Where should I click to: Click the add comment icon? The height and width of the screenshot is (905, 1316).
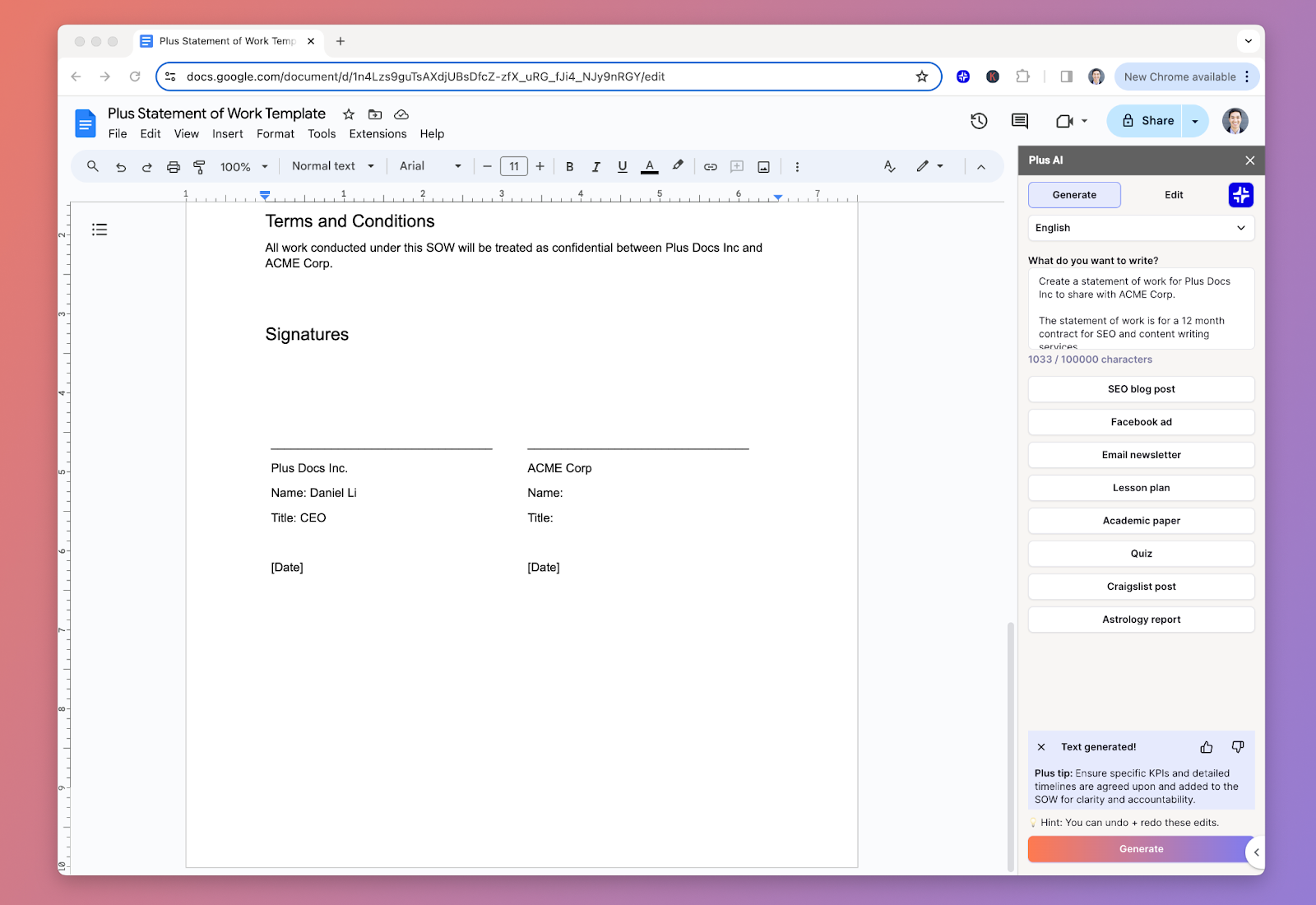point(737,167)
